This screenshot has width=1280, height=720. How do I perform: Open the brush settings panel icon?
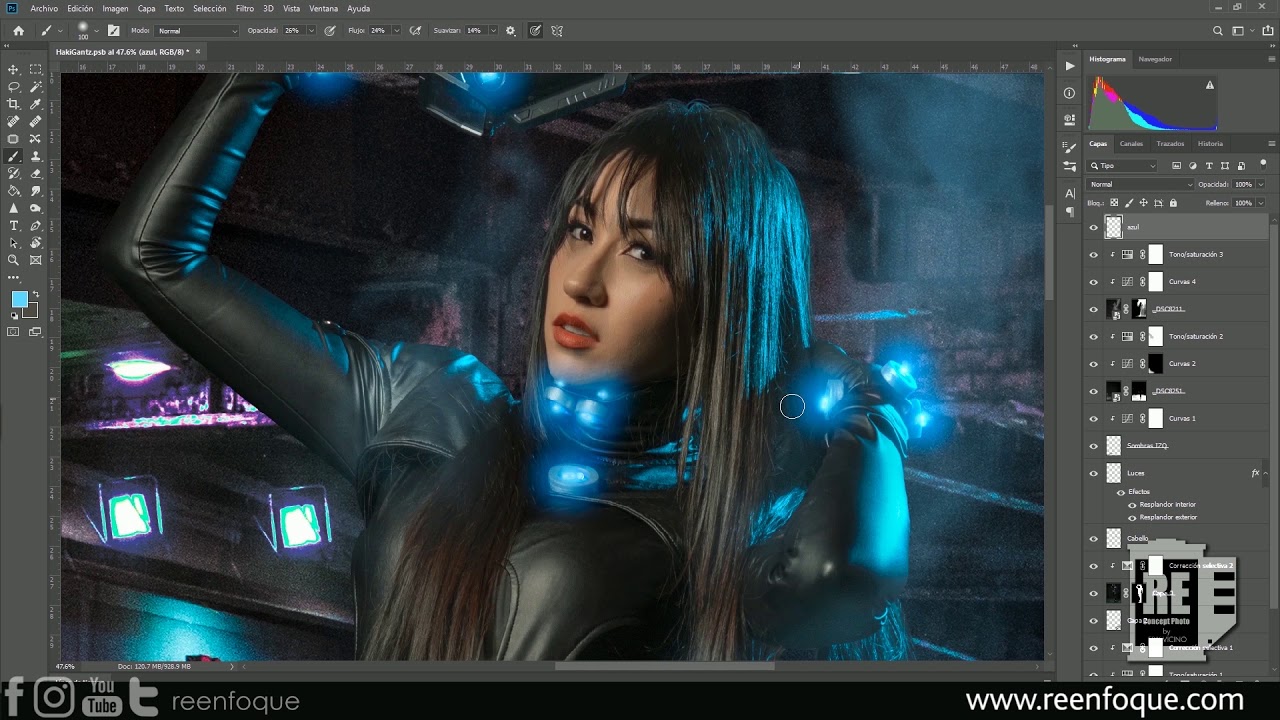coord(113,31)
